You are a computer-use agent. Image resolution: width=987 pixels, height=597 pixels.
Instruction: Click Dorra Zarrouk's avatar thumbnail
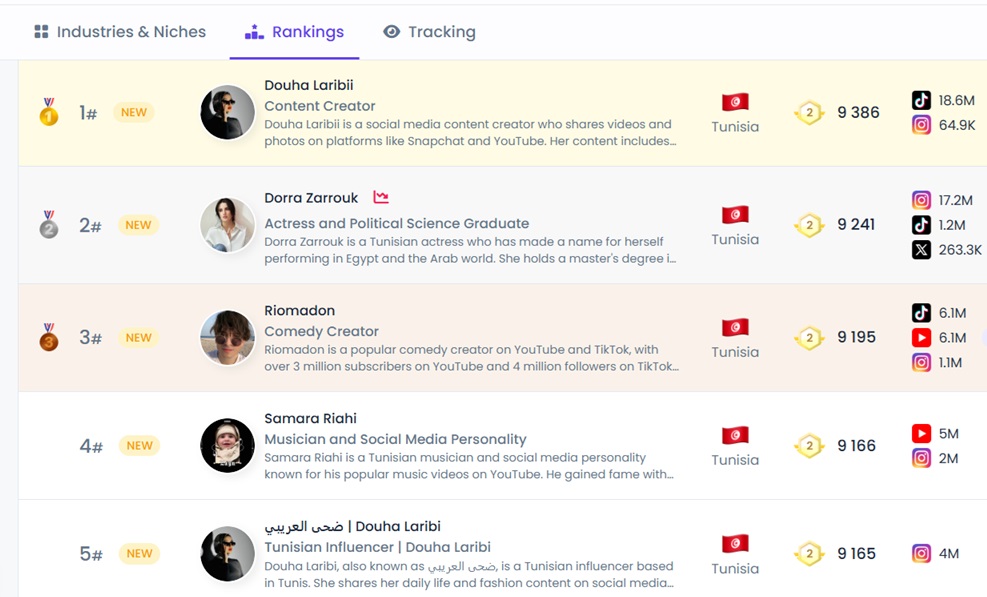click(x=227, y=225)
